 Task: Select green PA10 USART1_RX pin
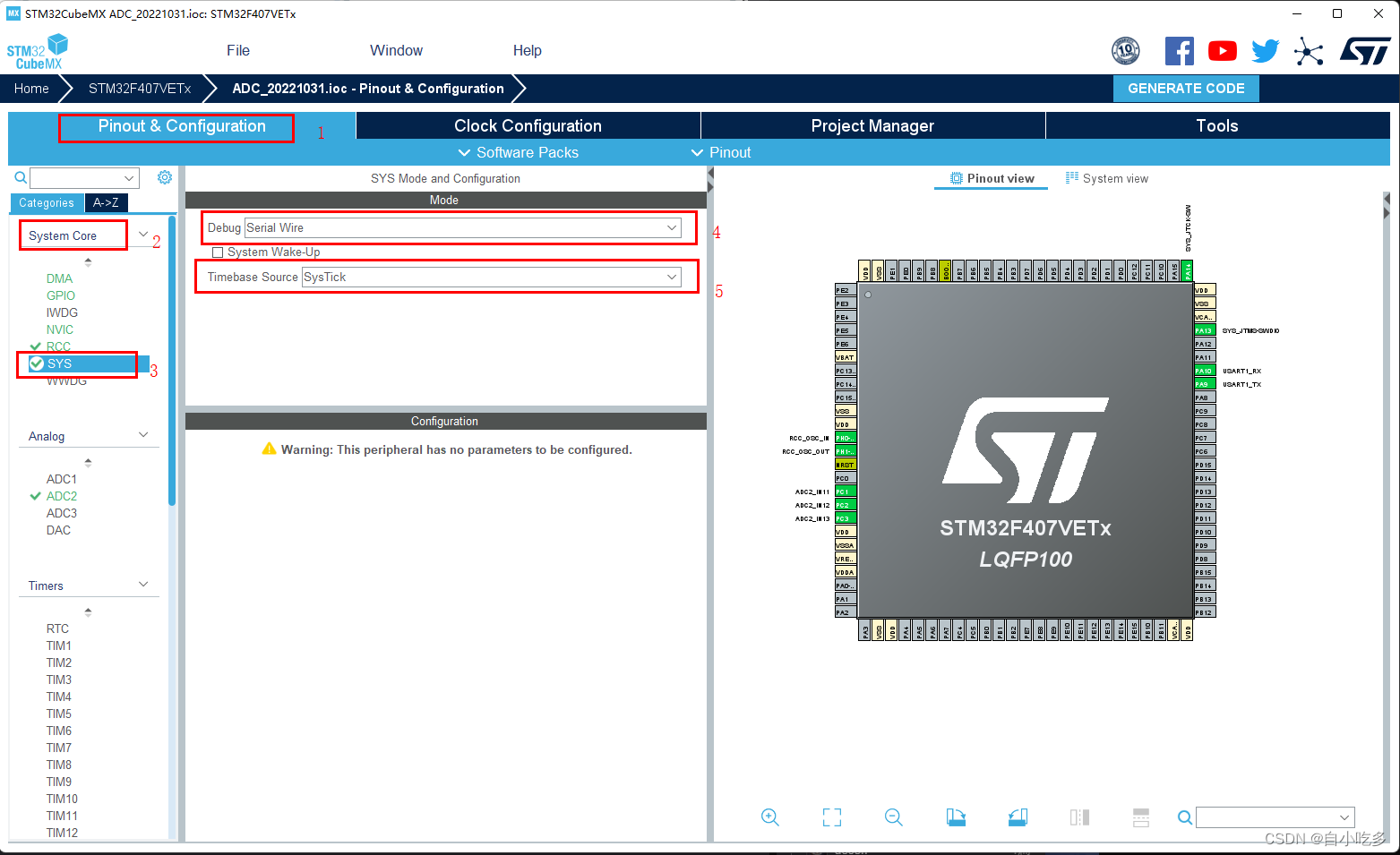pyautogui.click(x=1205, y=371)
